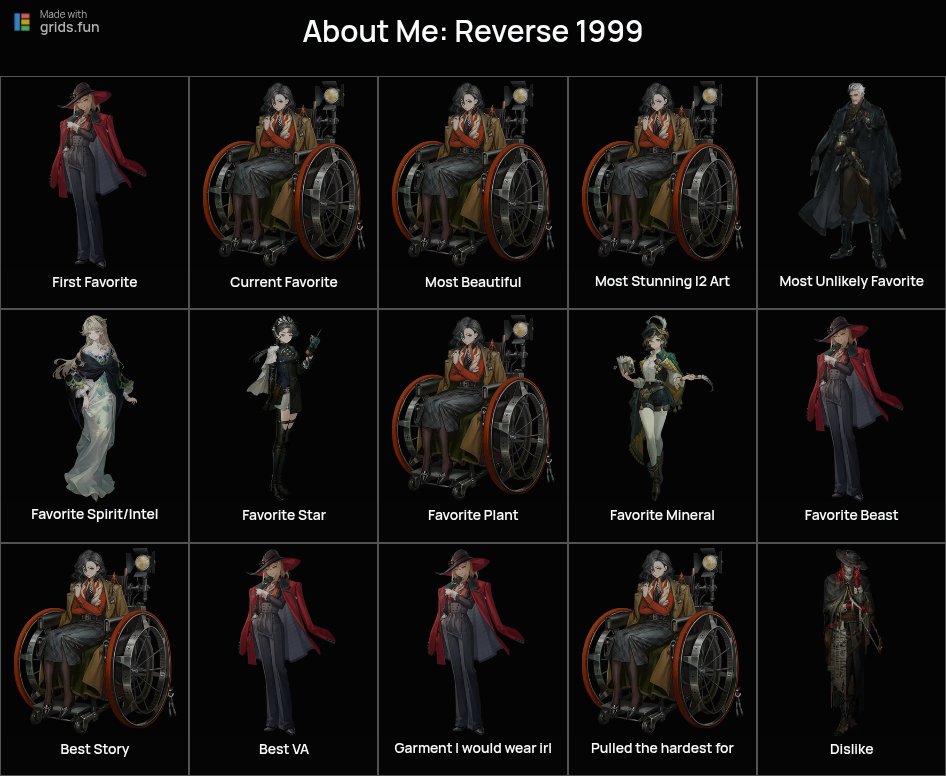Click the 'About Me: Reverse 1999' title
The width and height of the screenshot is (946, 776).
pos(472,31)
